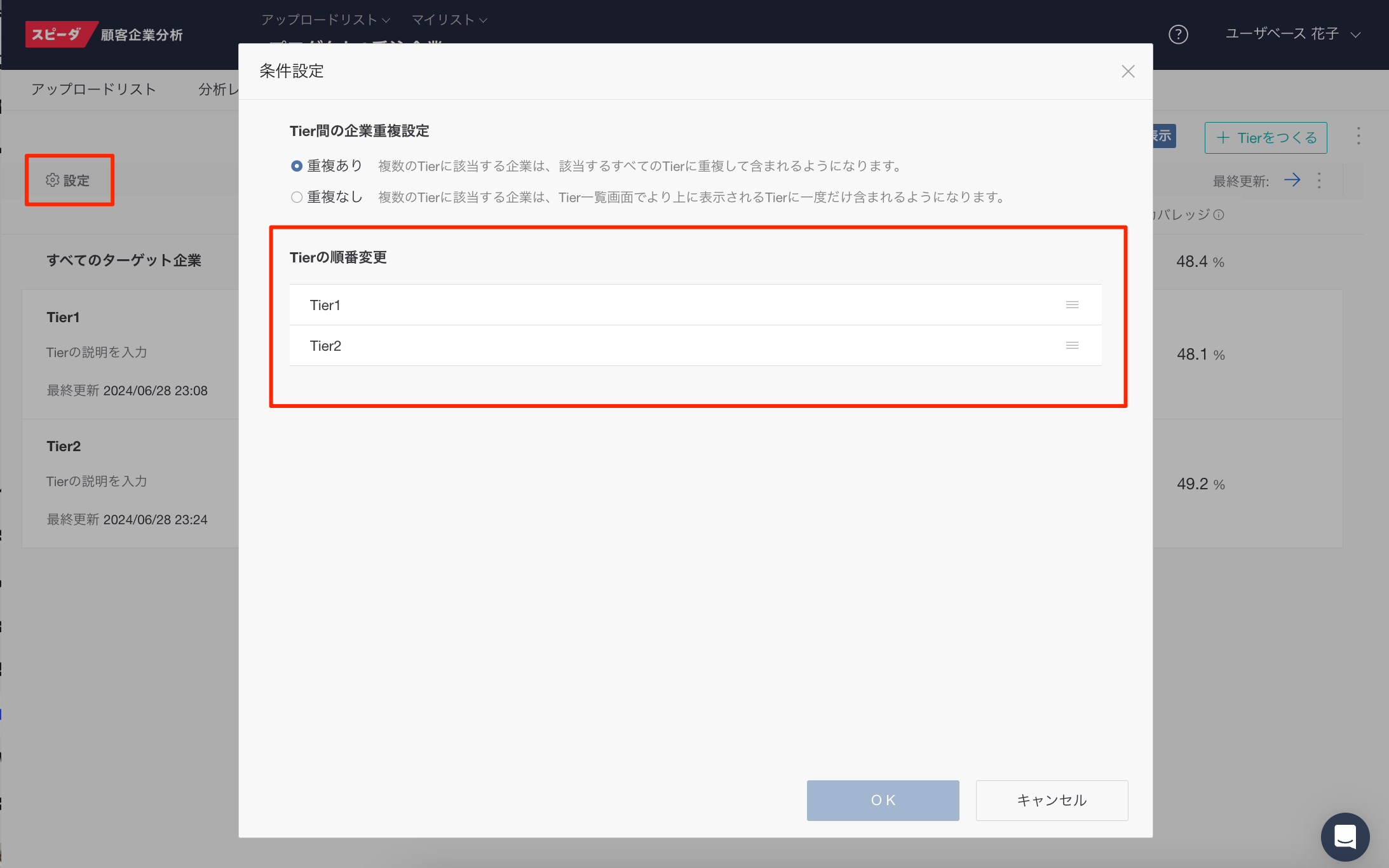The height and width of the screenshot is (868, 1389).
Task: Select the 重複なし radio option
Action: pos(297,198)
